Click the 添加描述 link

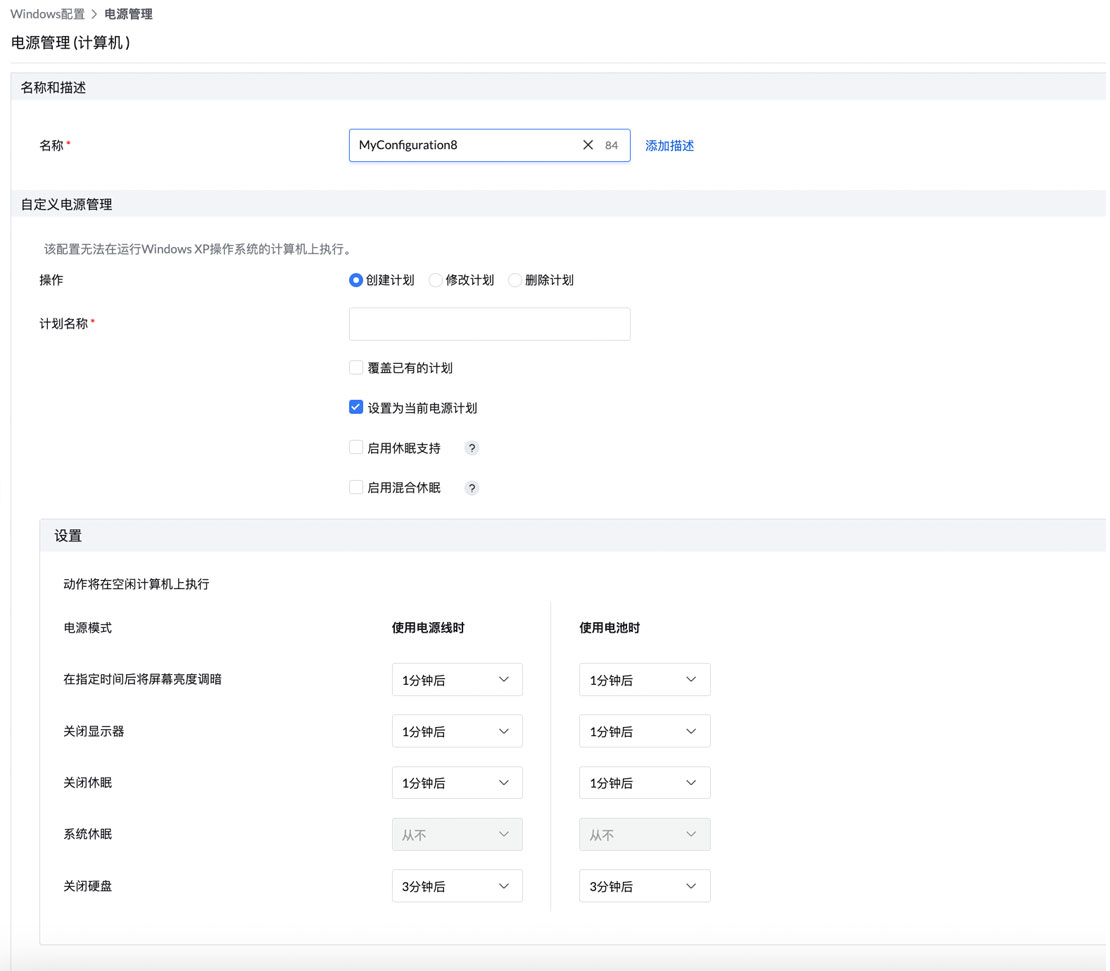pyautogui.click(x=669, y=146)
